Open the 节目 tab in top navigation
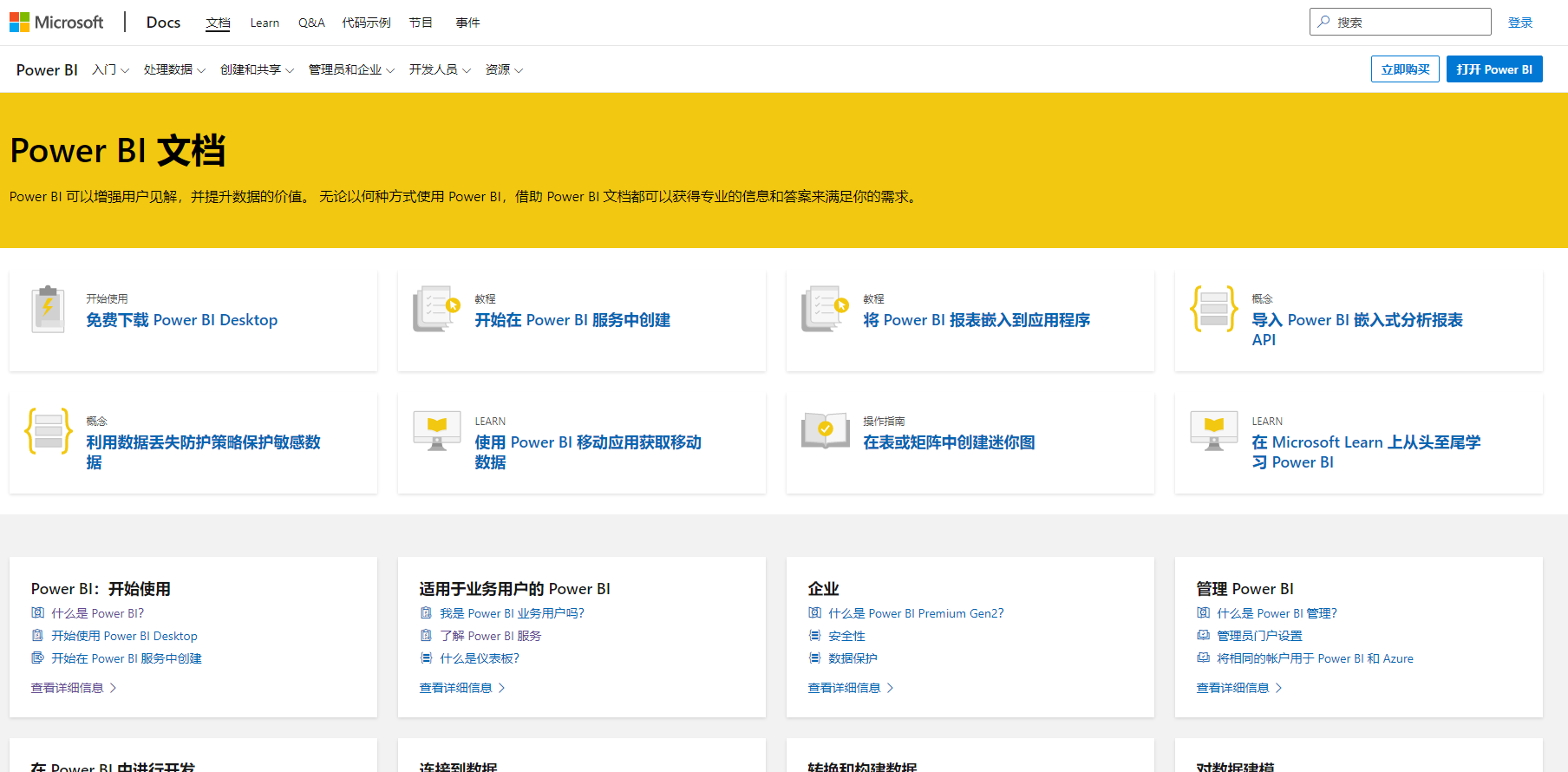This screenshot has height=772, width=1568. click(421, 23)
